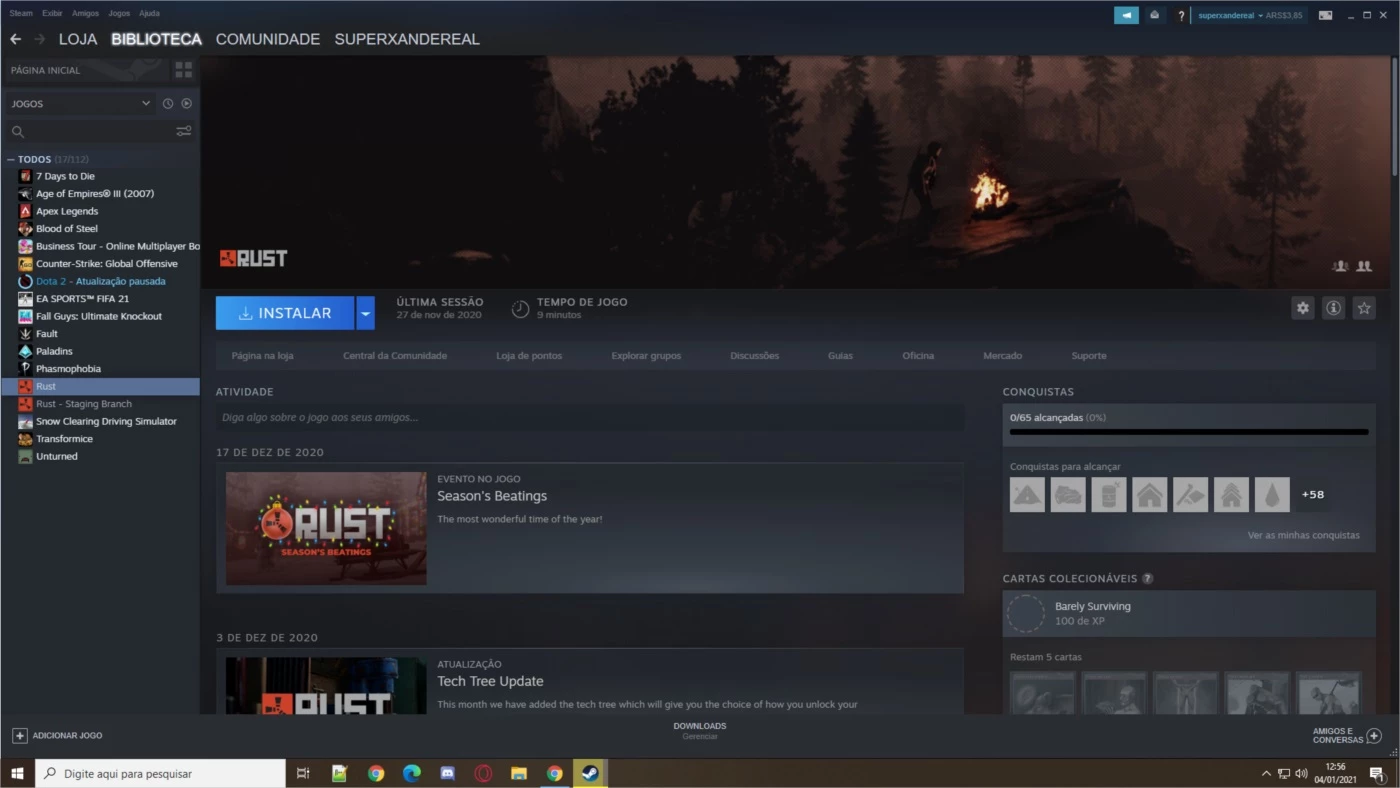Click the library search field
1400x788 pixels.
tap(88, 131)
